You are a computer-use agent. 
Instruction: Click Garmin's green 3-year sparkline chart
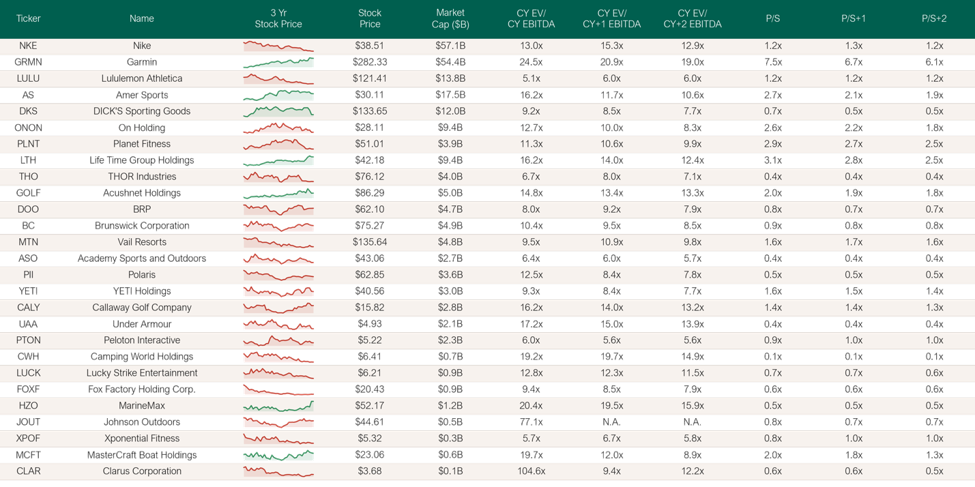click(x=279, y=62)
